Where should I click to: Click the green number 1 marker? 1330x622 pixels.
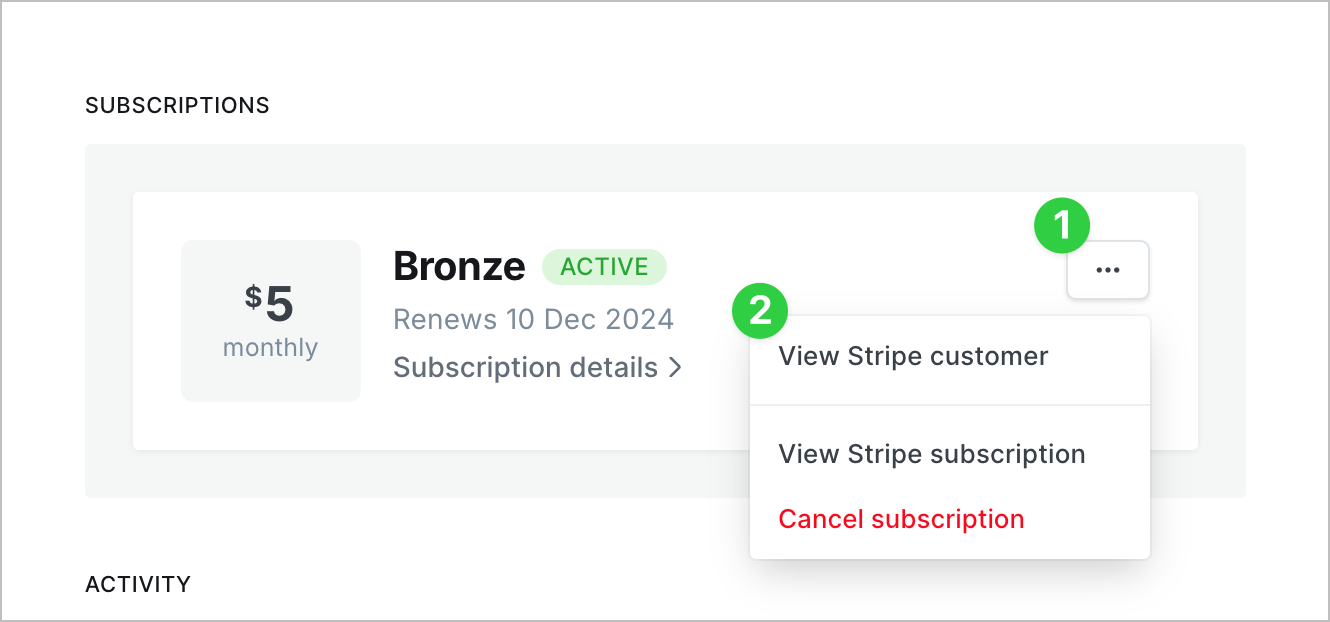coord(1061,225)
